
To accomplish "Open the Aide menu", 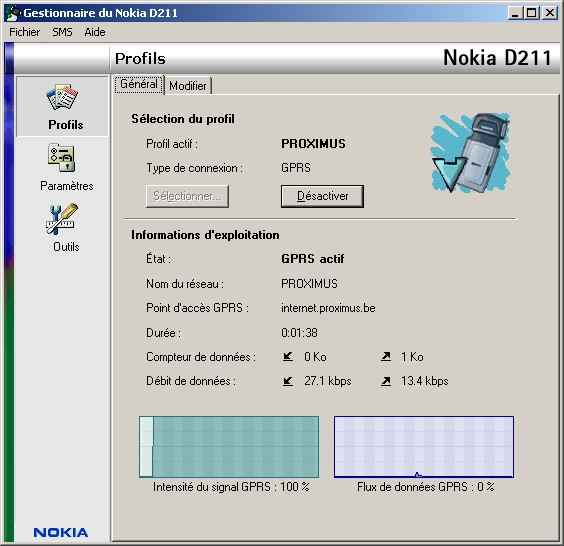I will [95, 32].
